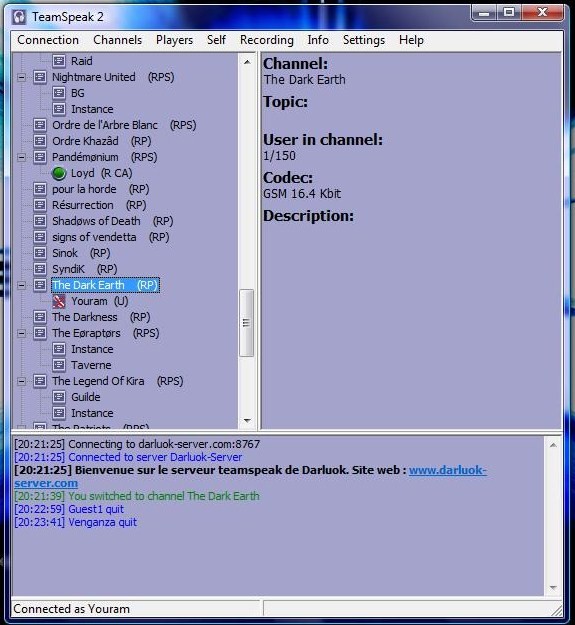Select player Youram (U)
The height and width of the screenshot is (625, 575).
[100, 301]
